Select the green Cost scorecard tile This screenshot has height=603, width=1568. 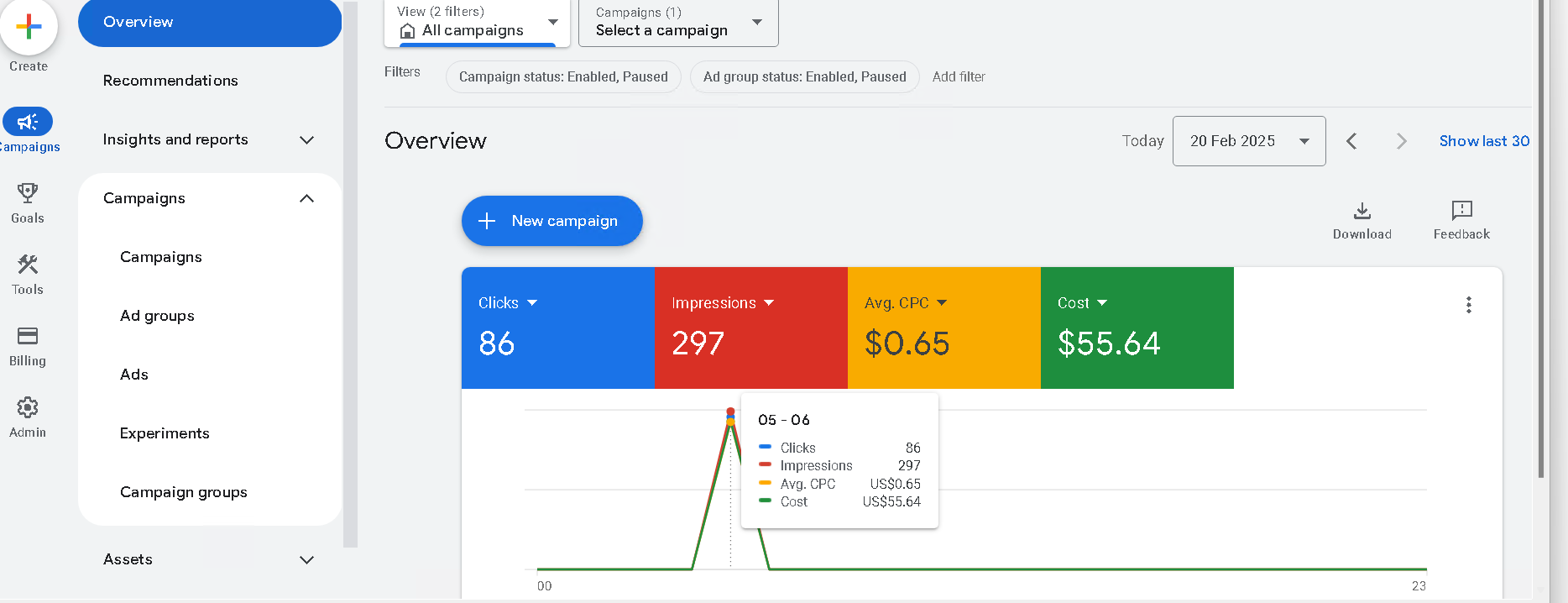click(1137, 328)
